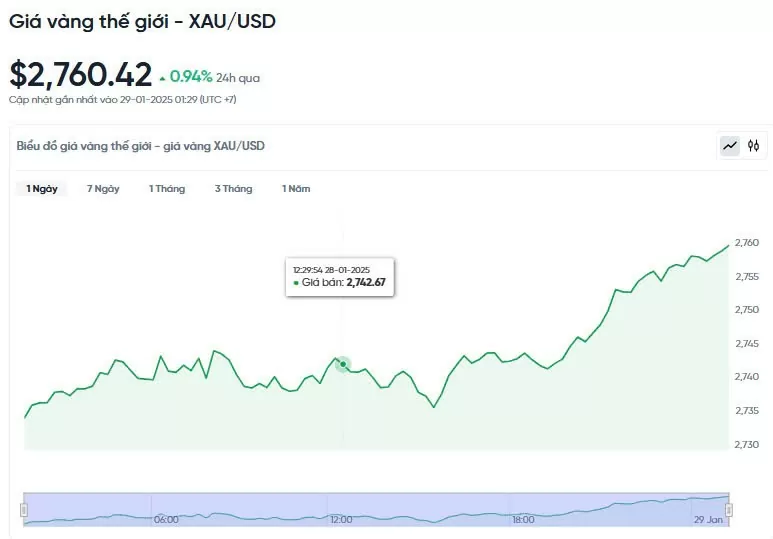The height and width of the screenshot is (539, 773).
Task: Click the 18:00 mark in navigator
Action: point(522,520)
